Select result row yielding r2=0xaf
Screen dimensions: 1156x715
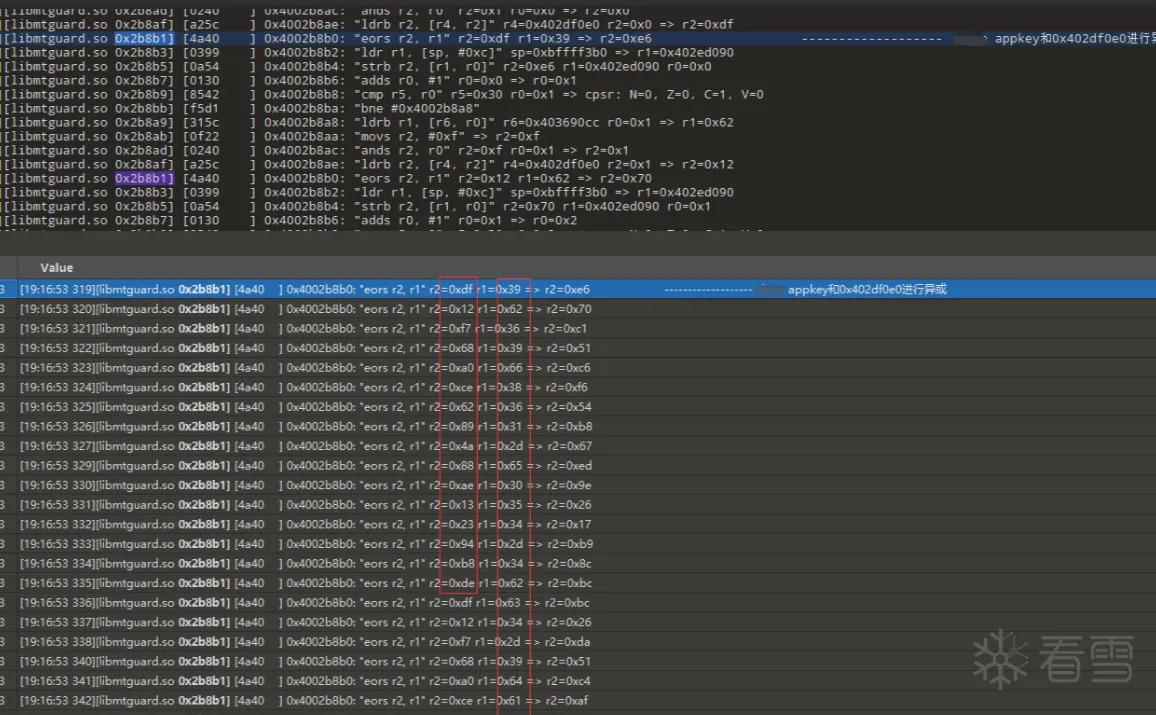578,700
